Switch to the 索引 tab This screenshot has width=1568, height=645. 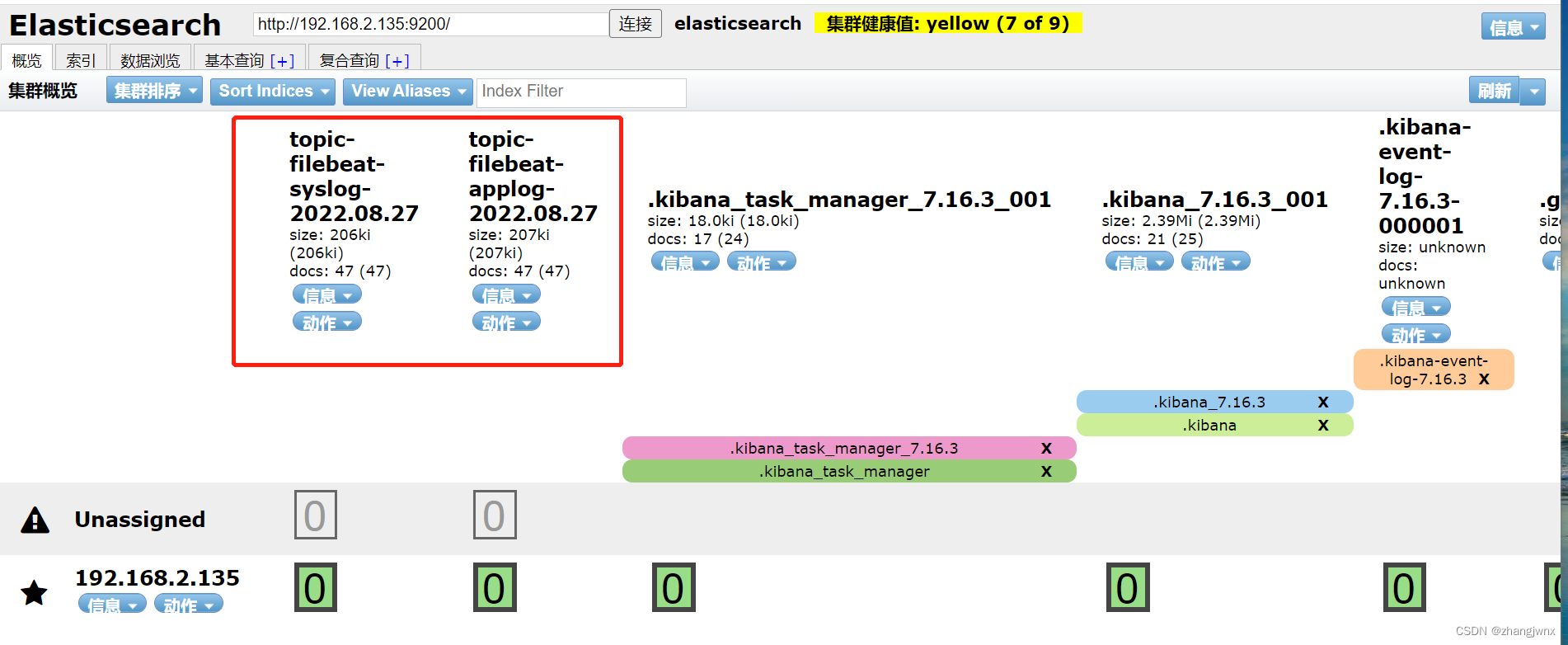click(x=81, y=59)
